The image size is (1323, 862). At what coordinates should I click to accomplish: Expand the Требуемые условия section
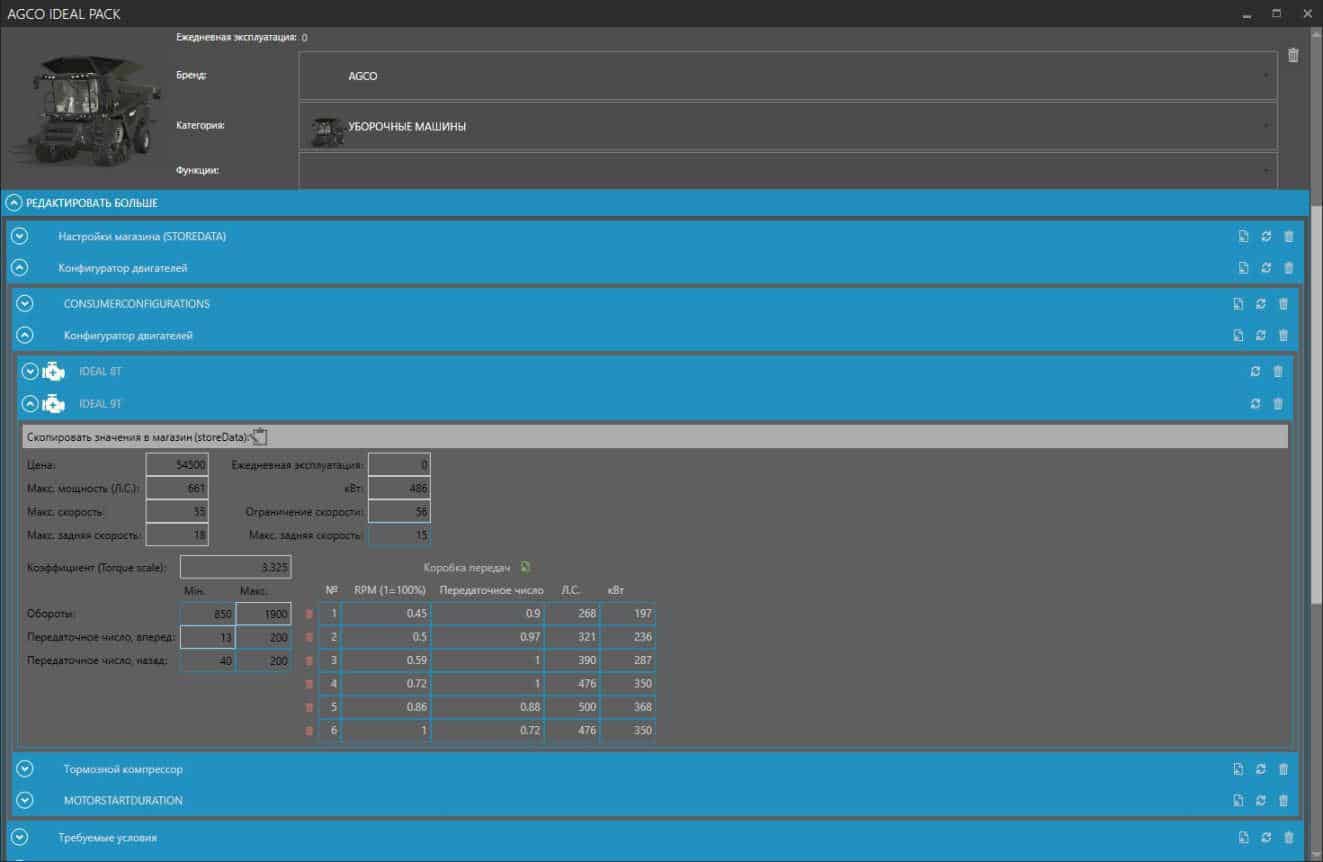coord(20,837)
